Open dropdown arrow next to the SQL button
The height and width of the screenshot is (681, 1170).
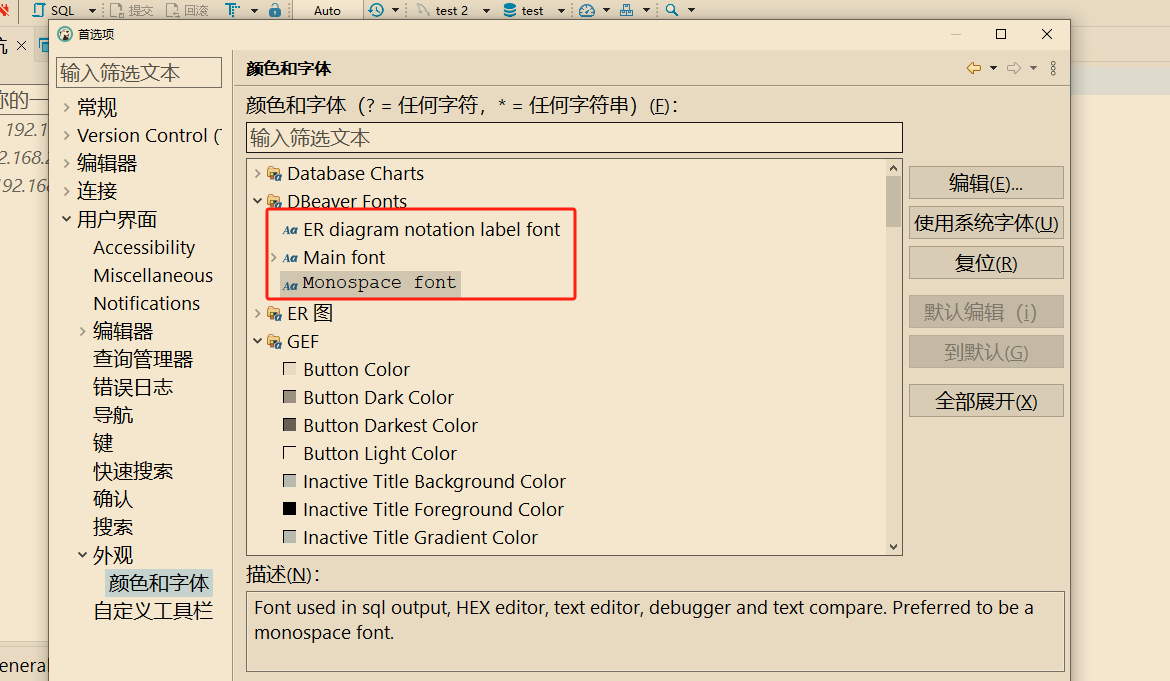pyautogui.click(x=93, y=10)
